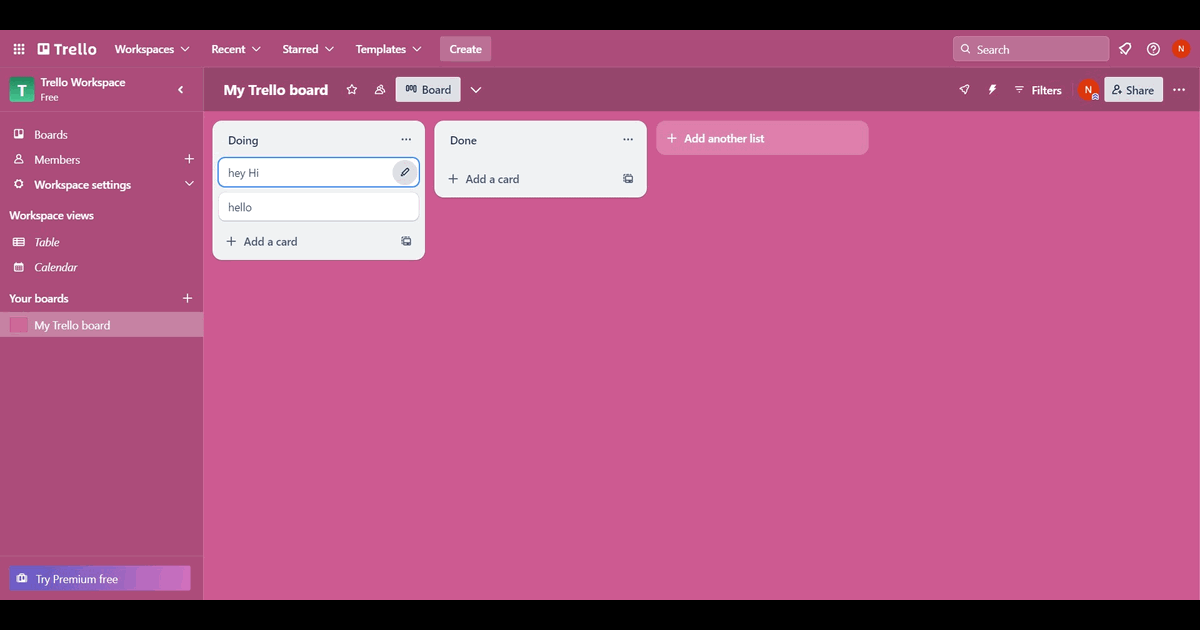
Task: Click the My Trello board color thumbnail
Action: (19, 325)
